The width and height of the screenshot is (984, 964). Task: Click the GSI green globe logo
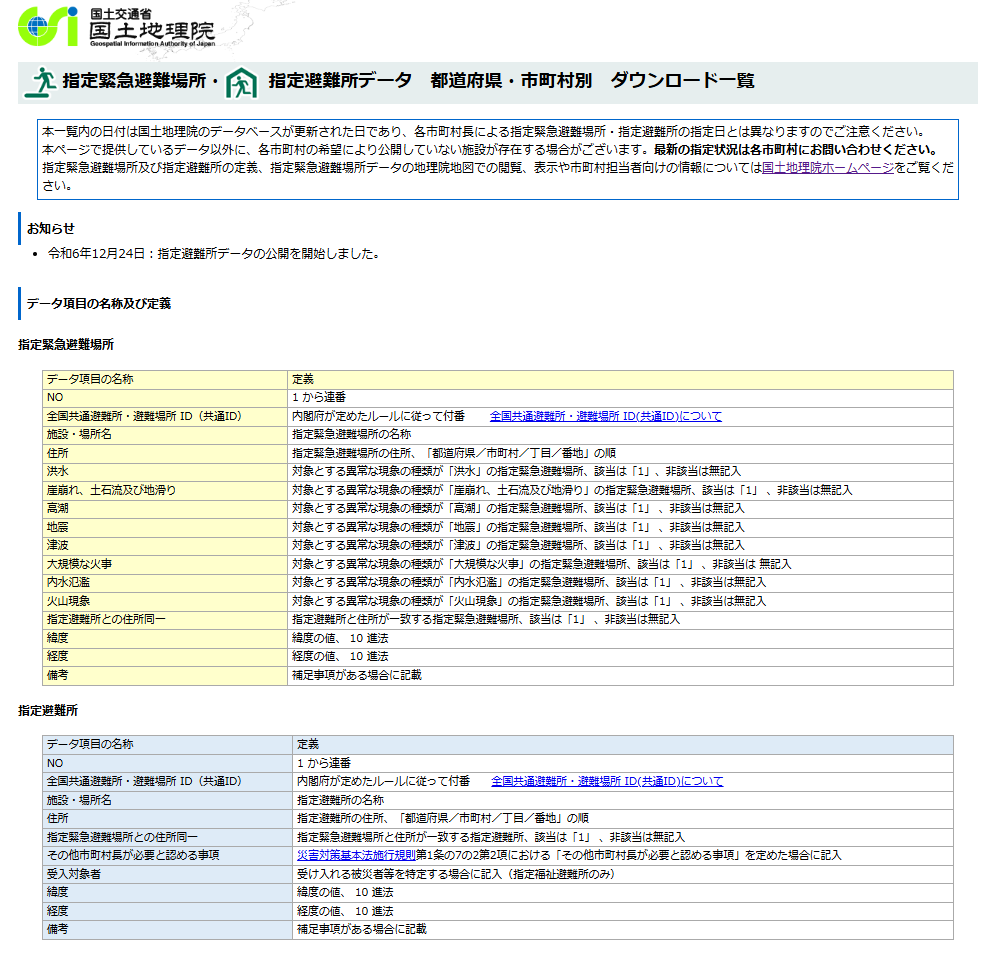click(x=48, y=27)
